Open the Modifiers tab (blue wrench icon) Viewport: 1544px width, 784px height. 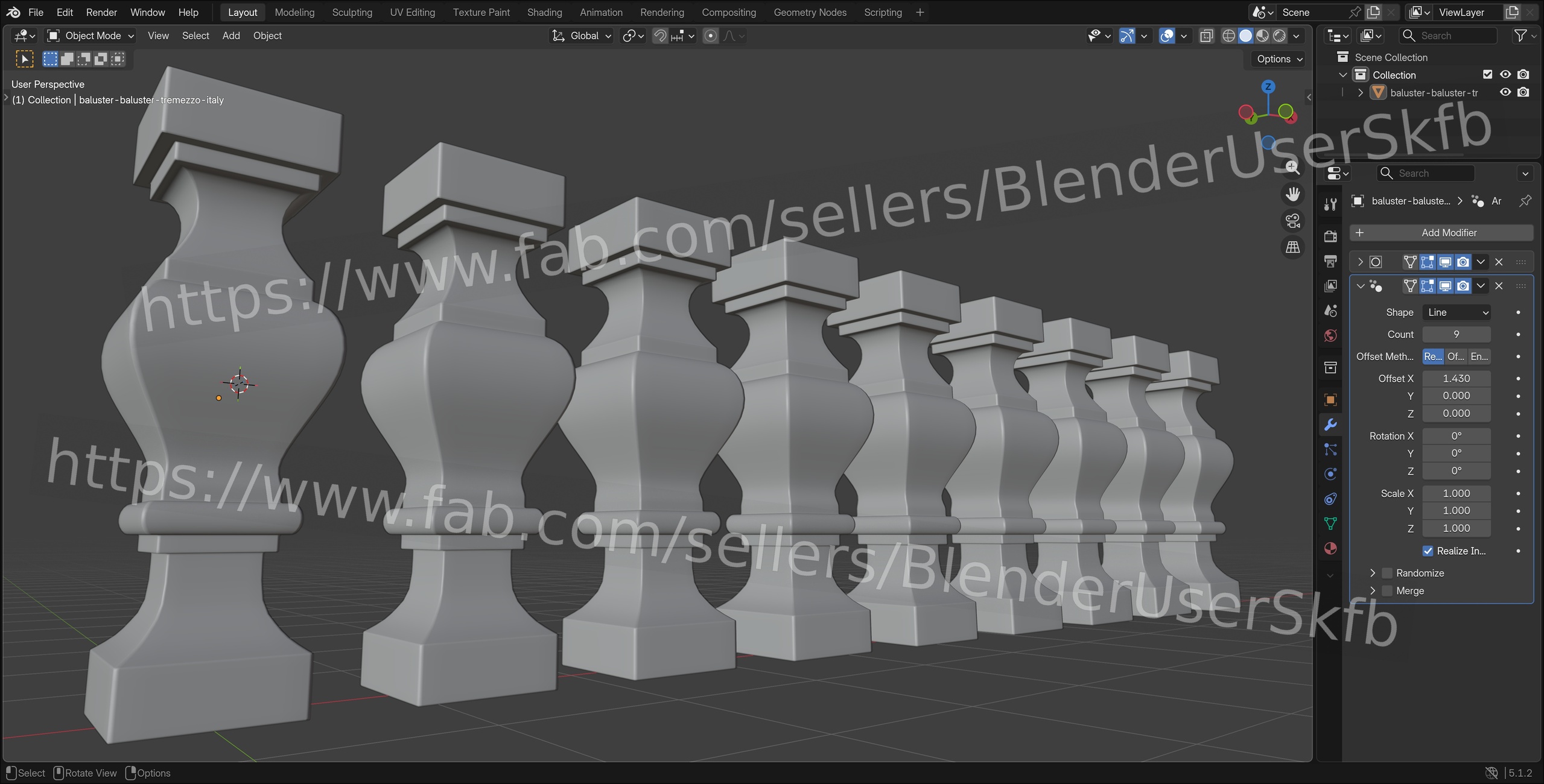pyautogui.click(x=1330, y=425)
